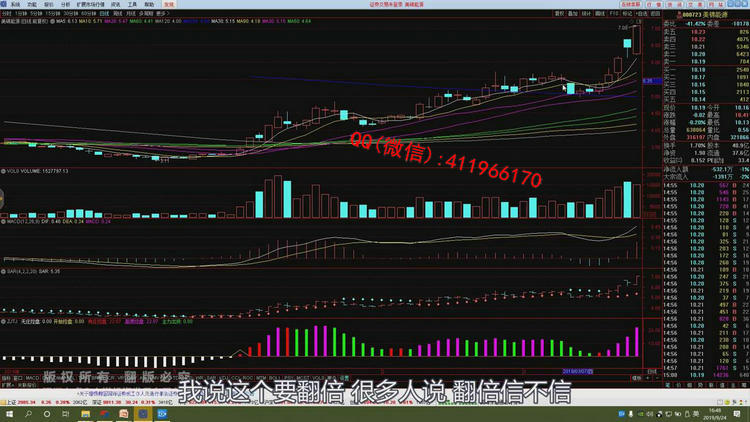Click the highlighted date marker on timeline
This screenshot has height=422, width=750.
[578, 371]
